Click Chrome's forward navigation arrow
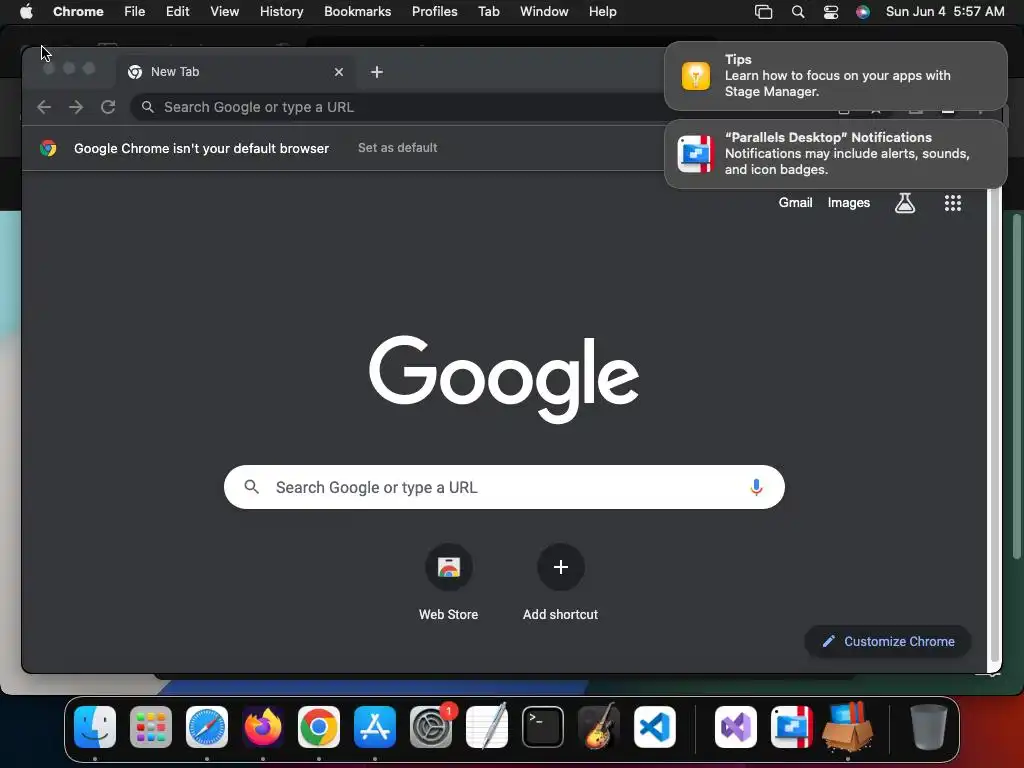This screenshot has height=768, width=1024. pos(76,107)
